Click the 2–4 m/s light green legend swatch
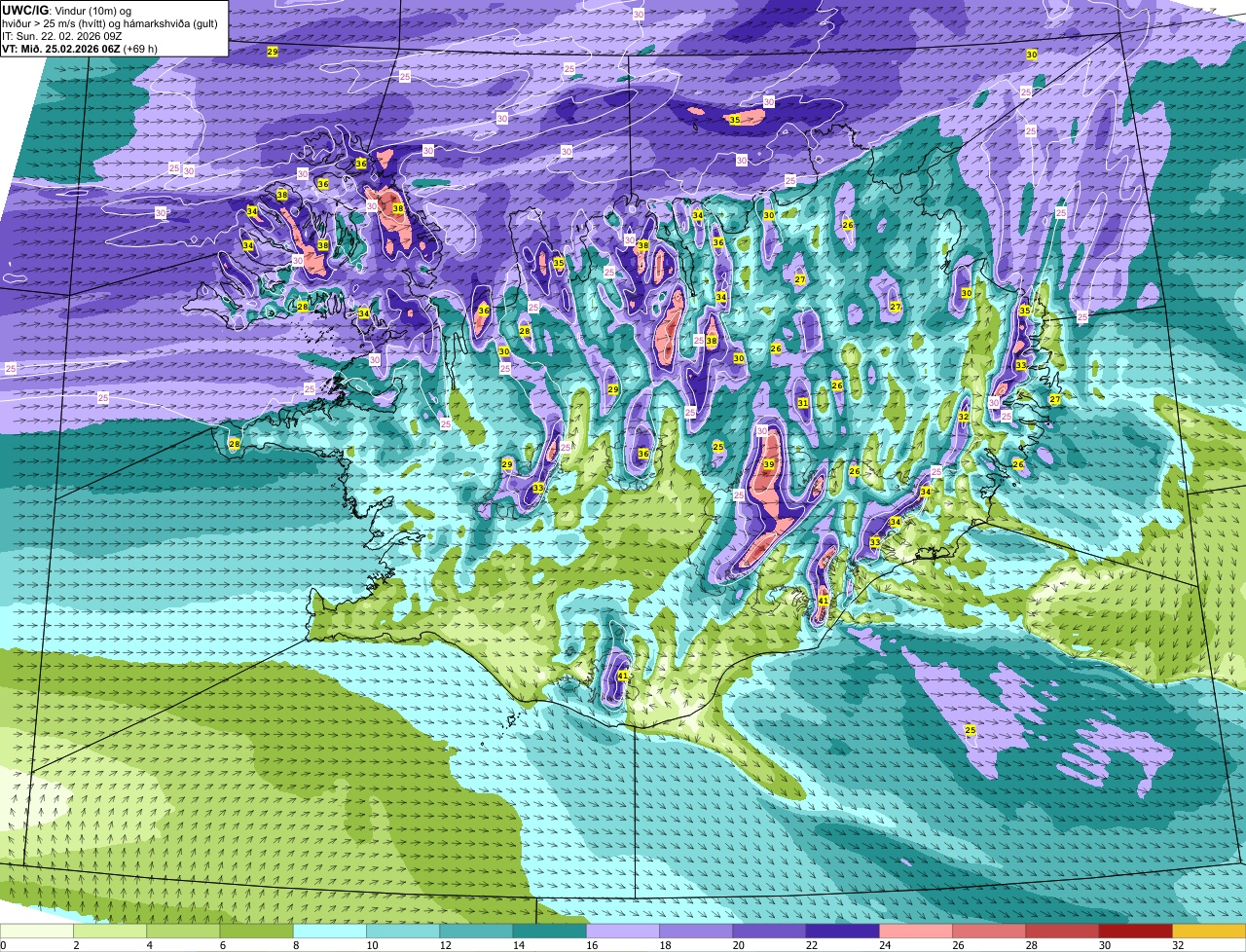This screenshot has width=1246, height=952. coord(111,931)
